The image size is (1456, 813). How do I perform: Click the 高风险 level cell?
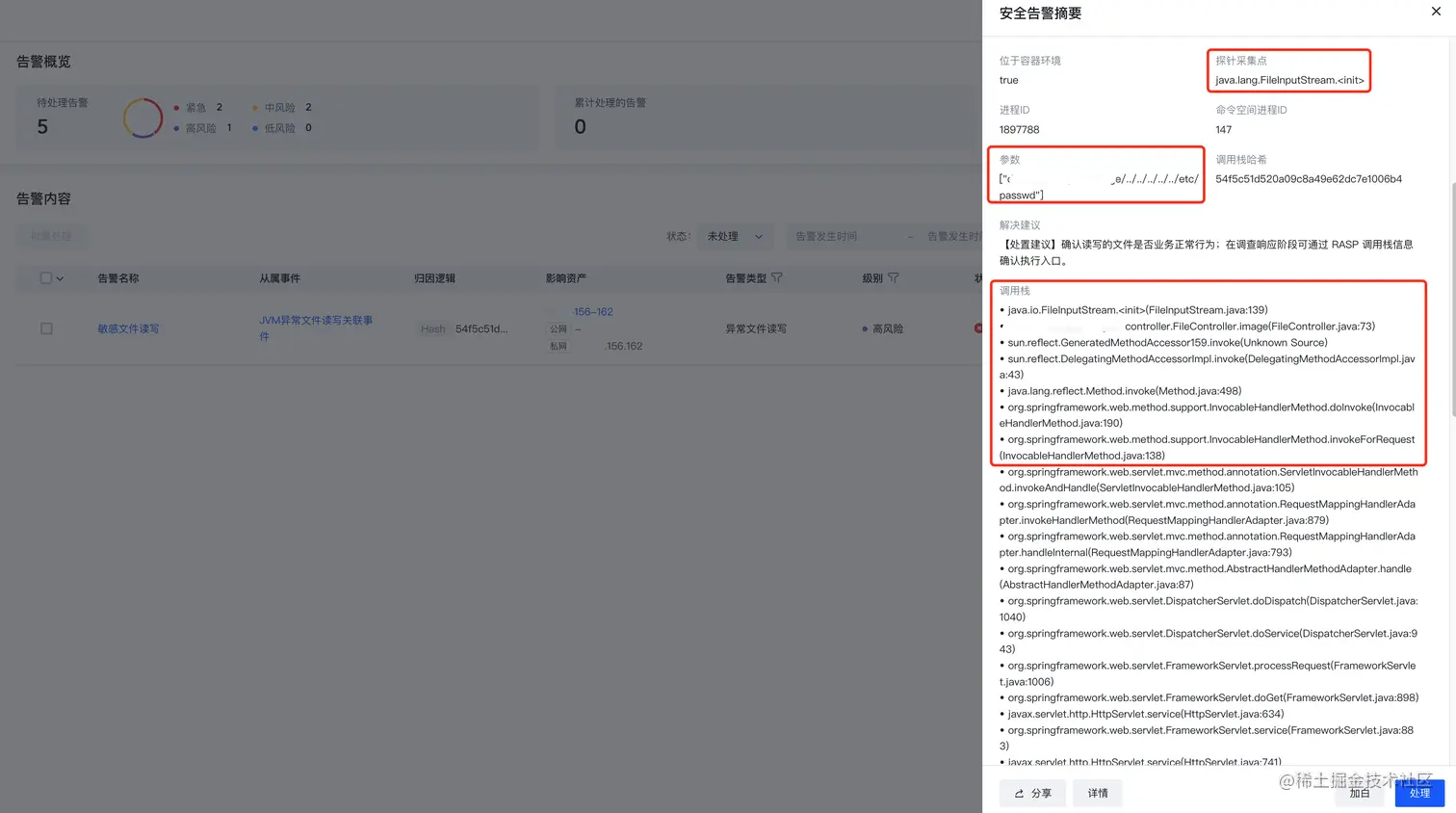[x=882, y=328]
